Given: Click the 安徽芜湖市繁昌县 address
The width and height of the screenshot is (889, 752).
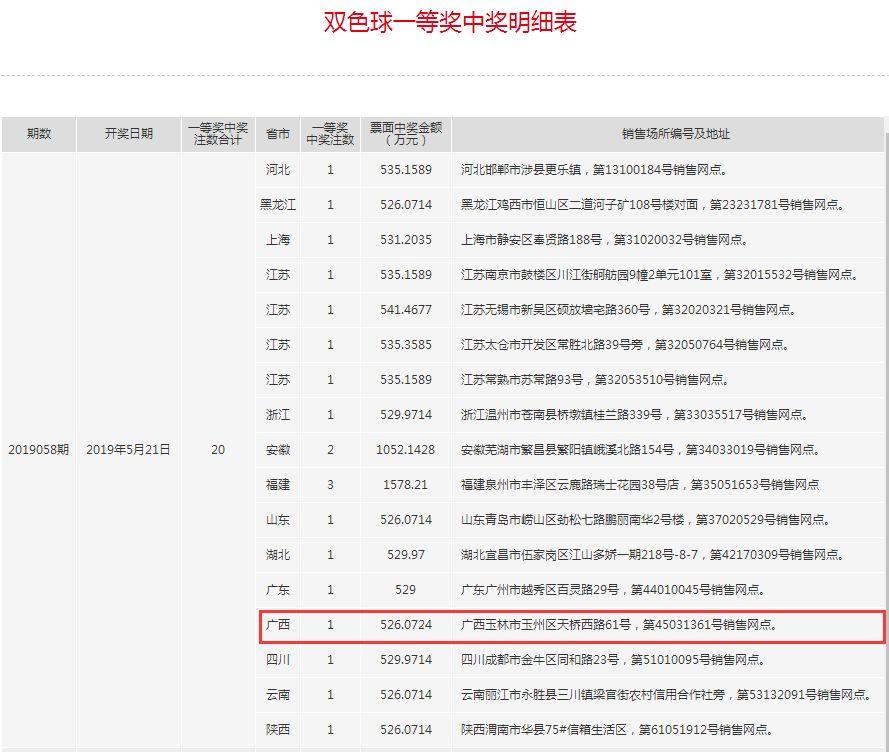Looking at the screenshot, I should point(641,450).
